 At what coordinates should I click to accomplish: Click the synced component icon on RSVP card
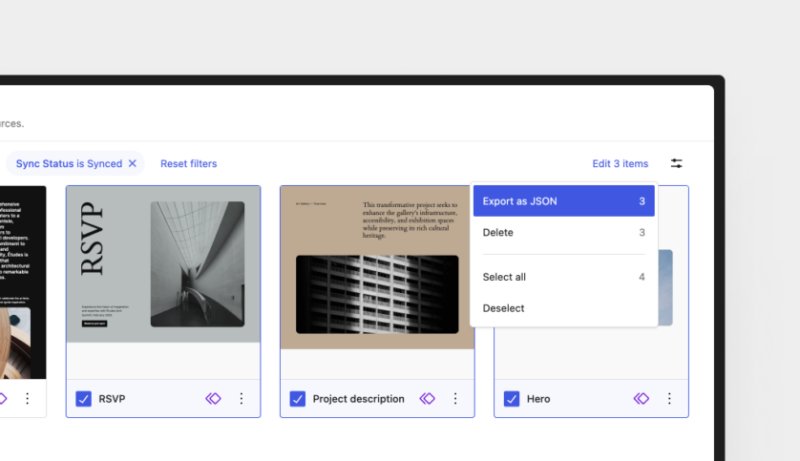tap(213, 398)
